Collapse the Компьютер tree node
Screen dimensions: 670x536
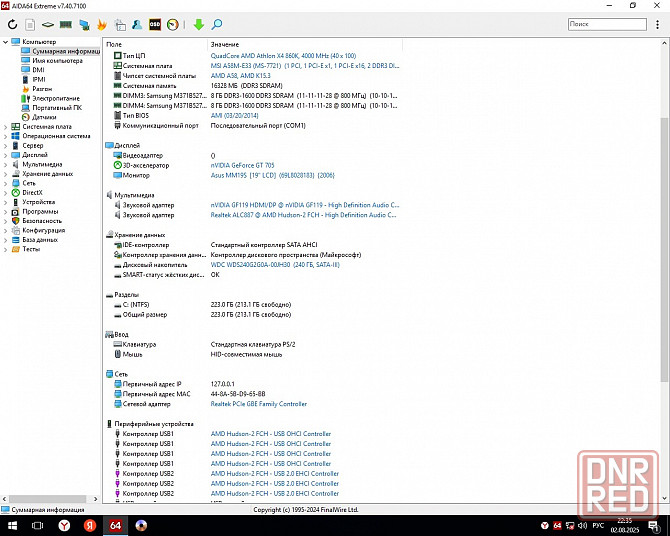click(6, 42)
